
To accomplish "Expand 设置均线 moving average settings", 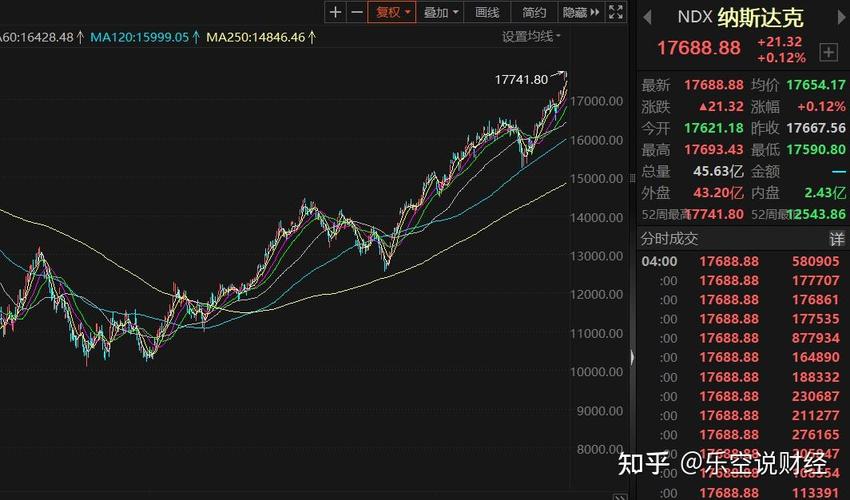I will 531,37.
